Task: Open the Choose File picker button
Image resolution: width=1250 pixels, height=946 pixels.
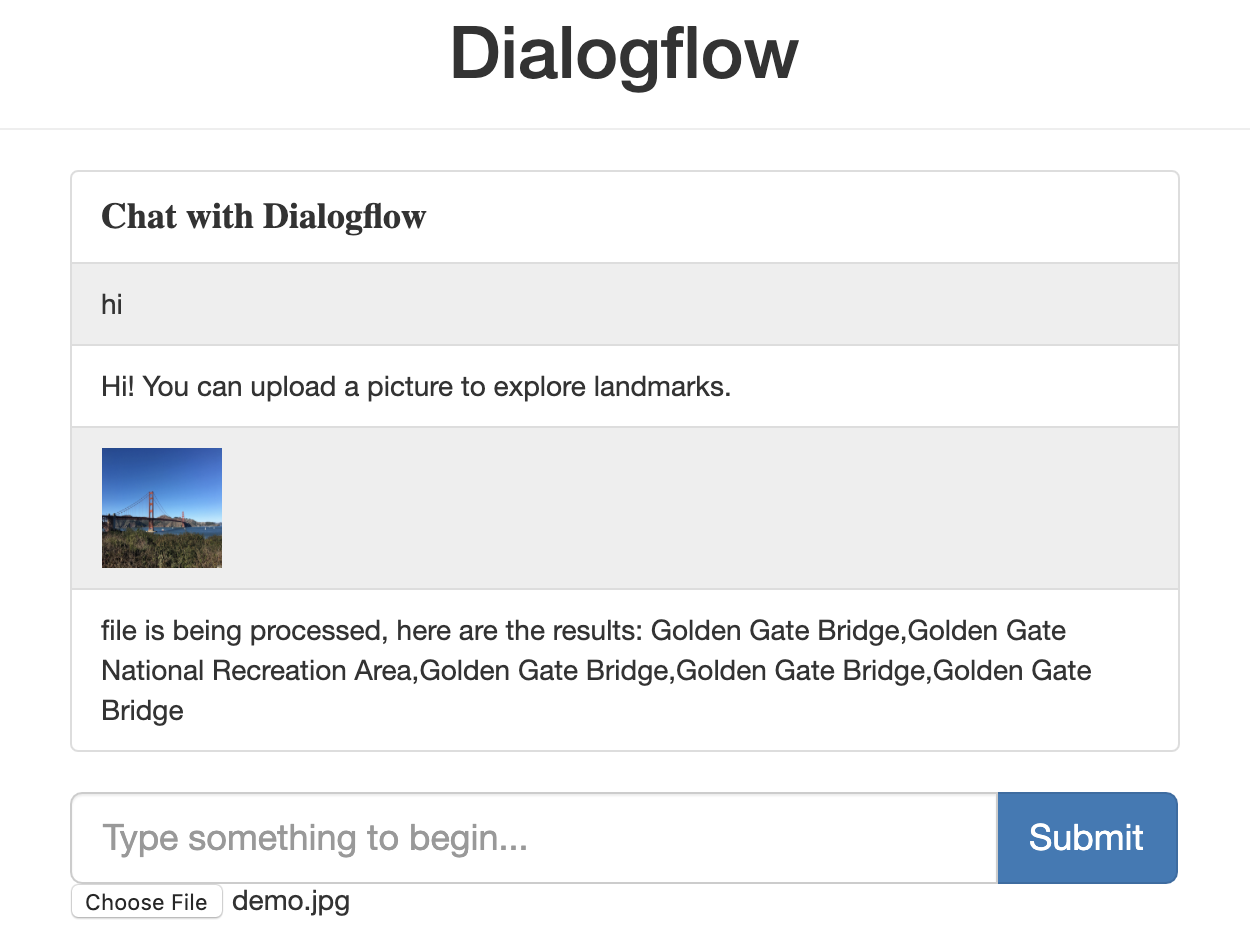Action: pos(147,902)
